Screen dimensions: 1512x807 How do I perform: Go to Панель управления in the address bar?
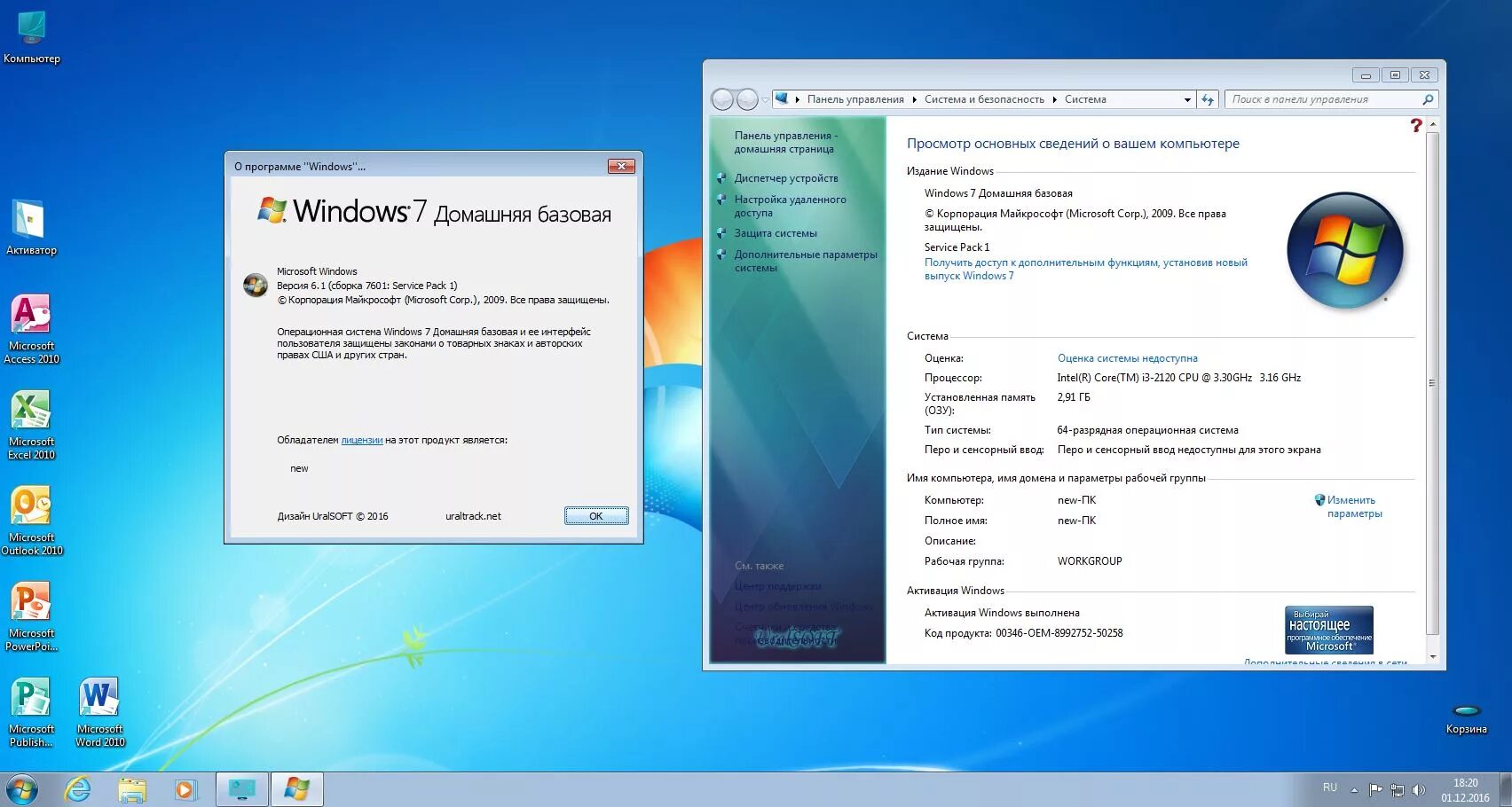(855, 99)
